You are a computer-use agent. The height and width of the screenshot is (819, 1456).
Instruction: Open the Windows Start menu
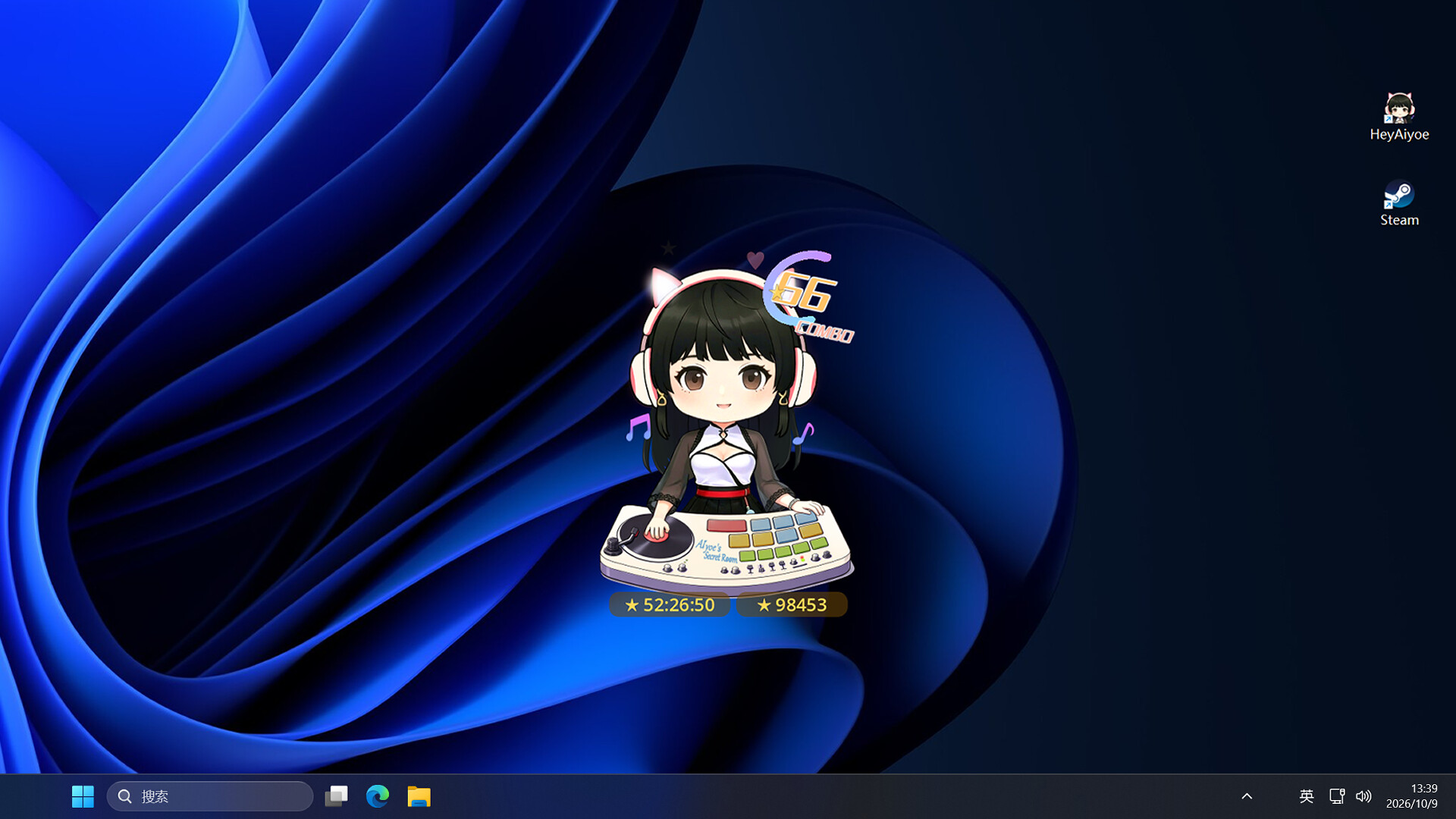(x=83, y=796)
